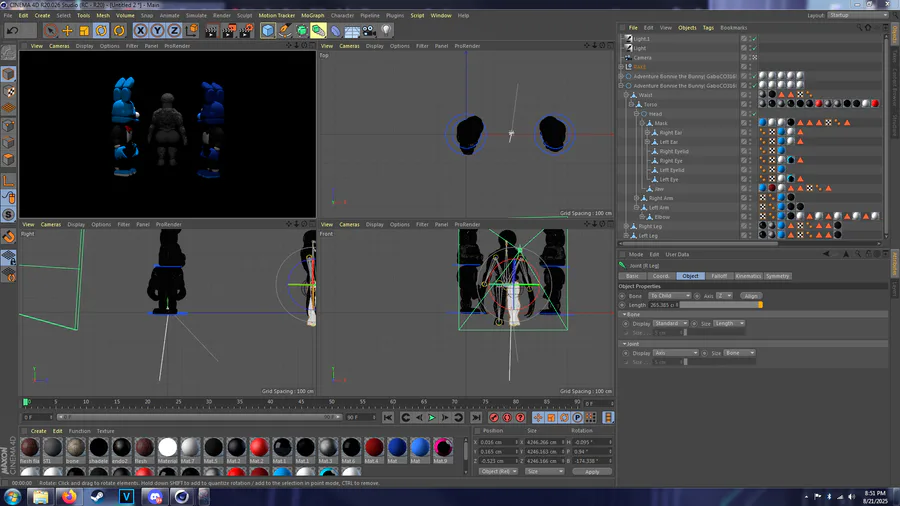This screenshot has width=900, height=506.
Task: Click the Cube primitive icon
Action: click(267, 30)
